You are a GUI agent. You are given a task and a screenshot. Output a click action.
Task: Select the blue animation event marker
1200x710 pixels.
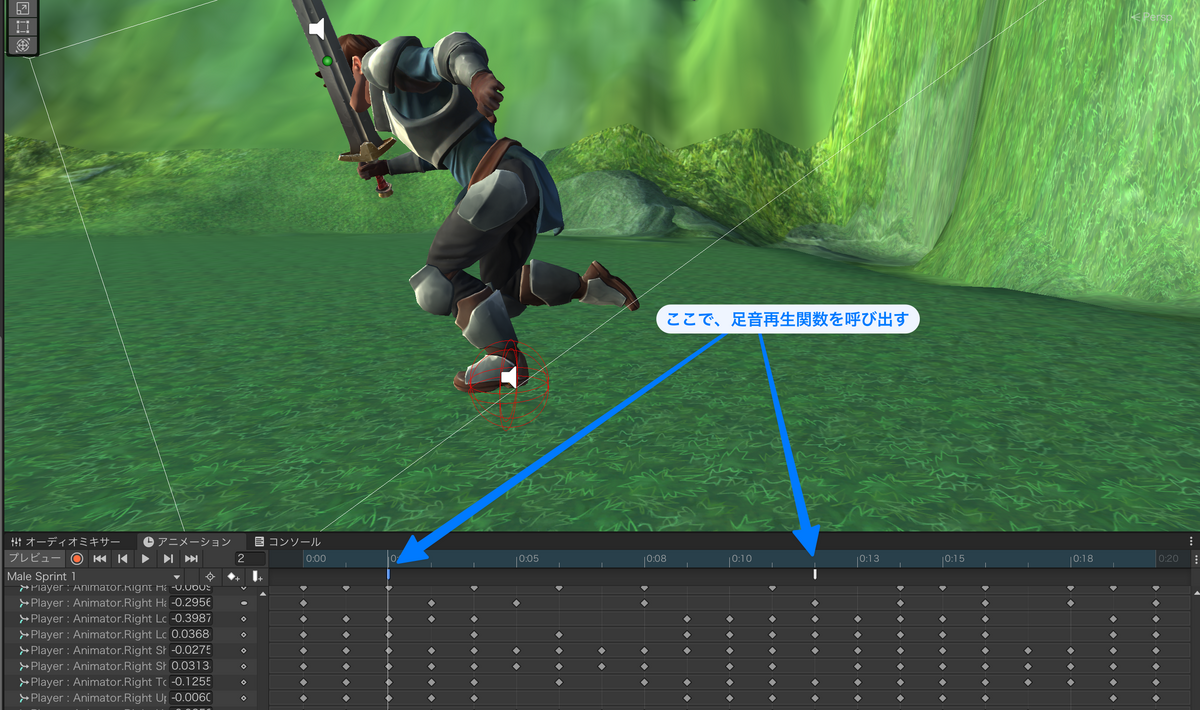(x=388, y=574)
